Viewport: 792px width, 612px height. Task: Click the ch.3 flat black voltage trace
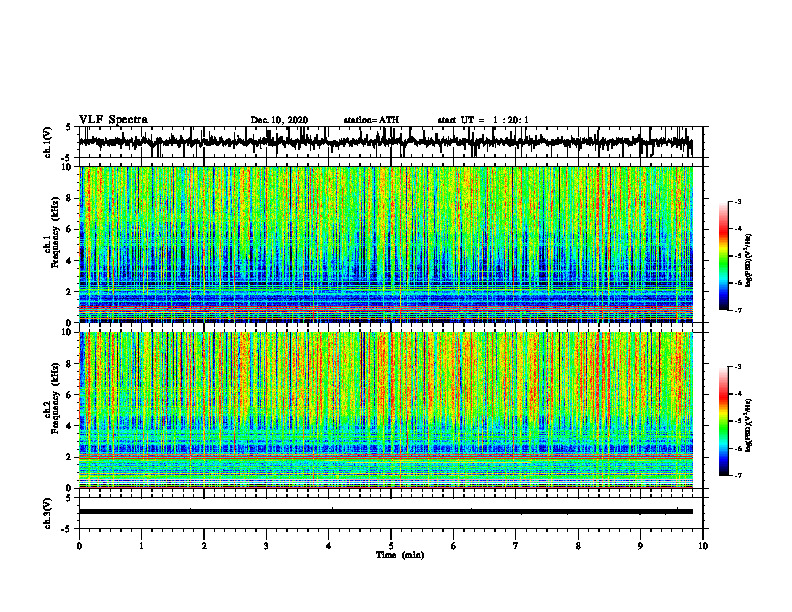coord(385,512)
